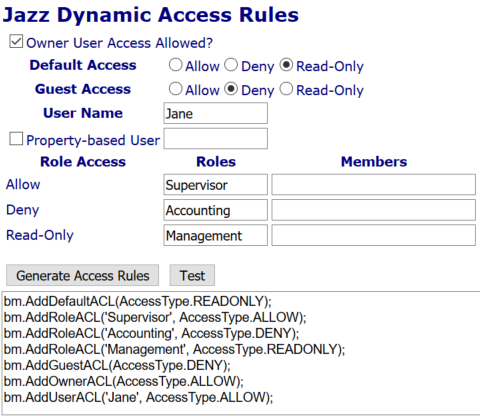This screenshot has width=480, height=416.
Task: Click the AddRoleACL 'Accounting' line
Action: click(151, 333)
